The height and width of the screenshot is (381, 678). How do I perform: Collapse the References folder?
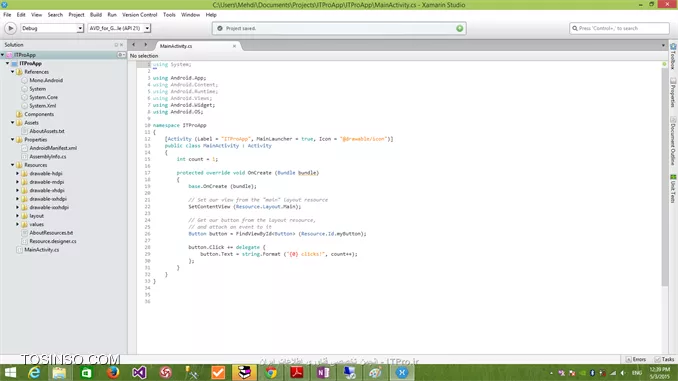13,72
